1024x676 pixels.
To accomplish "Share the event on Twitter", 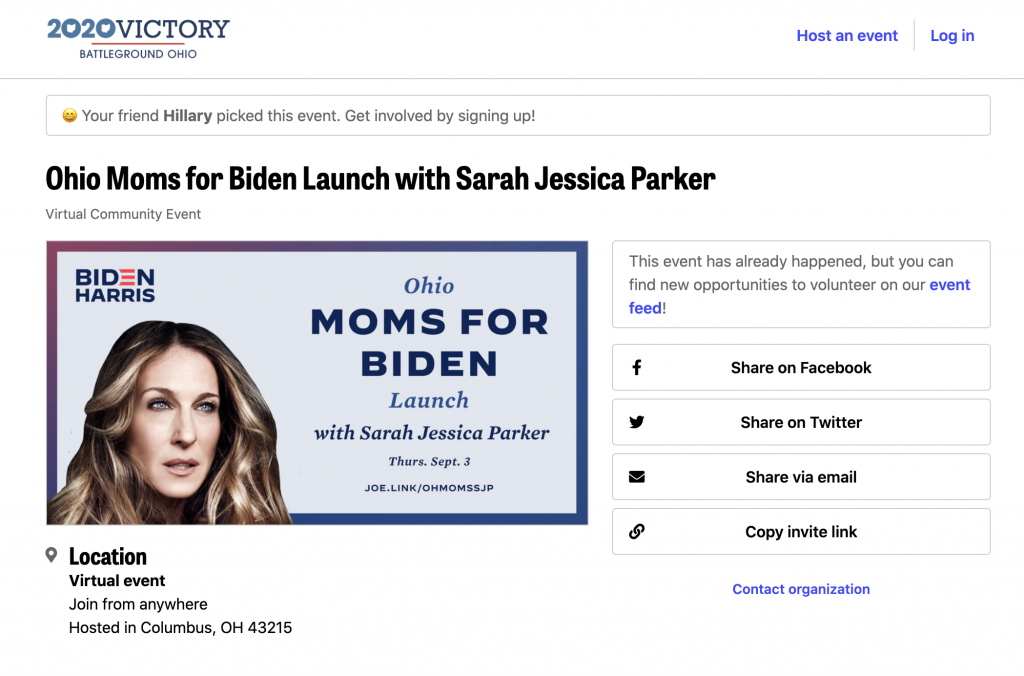I will 801,422.
